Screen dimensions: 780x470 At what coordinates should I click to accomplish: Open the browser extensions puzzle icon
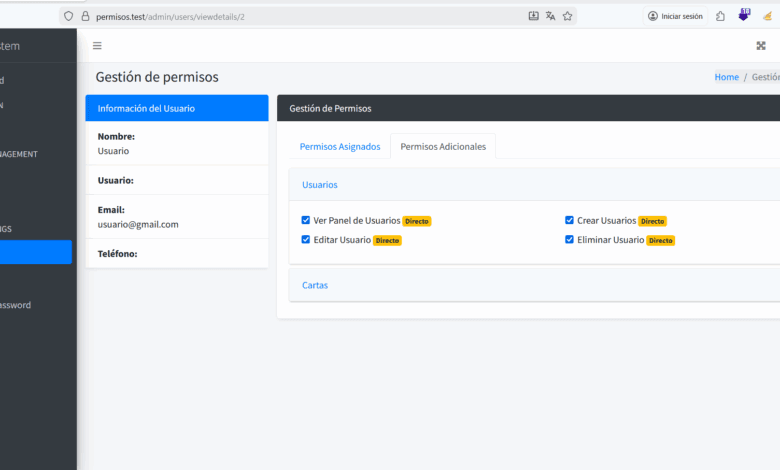point(720,16)
